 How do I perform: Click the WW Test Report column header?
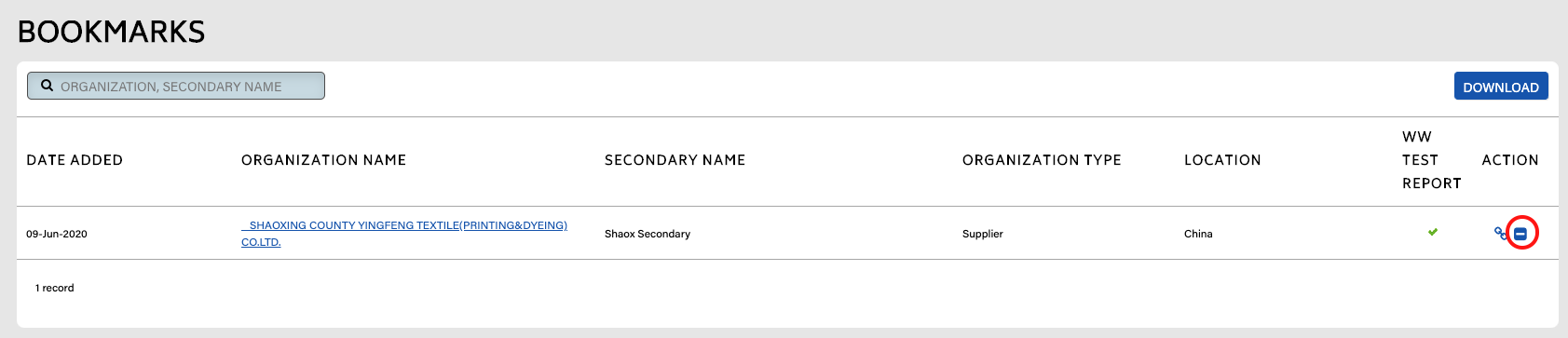pyautogui.click(x=1432, y=160)
